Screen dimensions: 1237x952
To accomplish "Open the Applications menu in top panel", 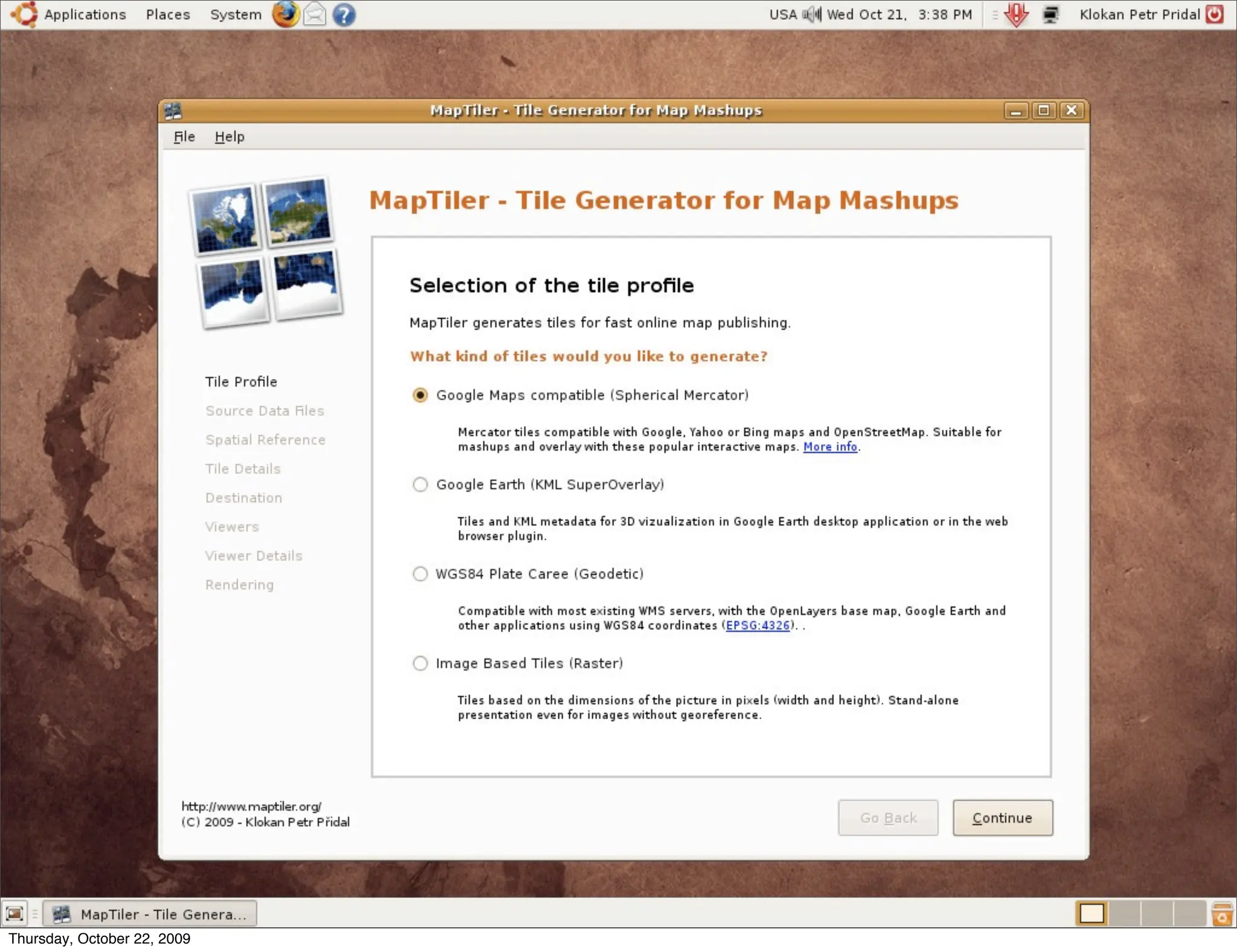I will (85, 14).
